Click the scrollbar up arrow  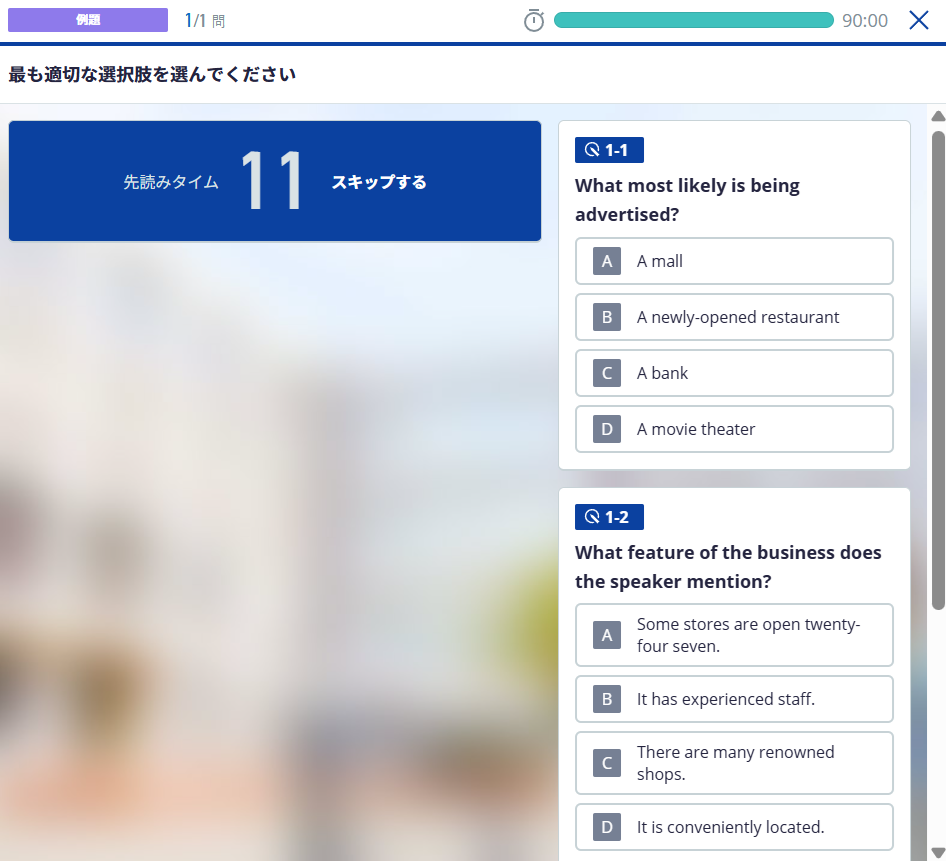(x=938, y=116)
